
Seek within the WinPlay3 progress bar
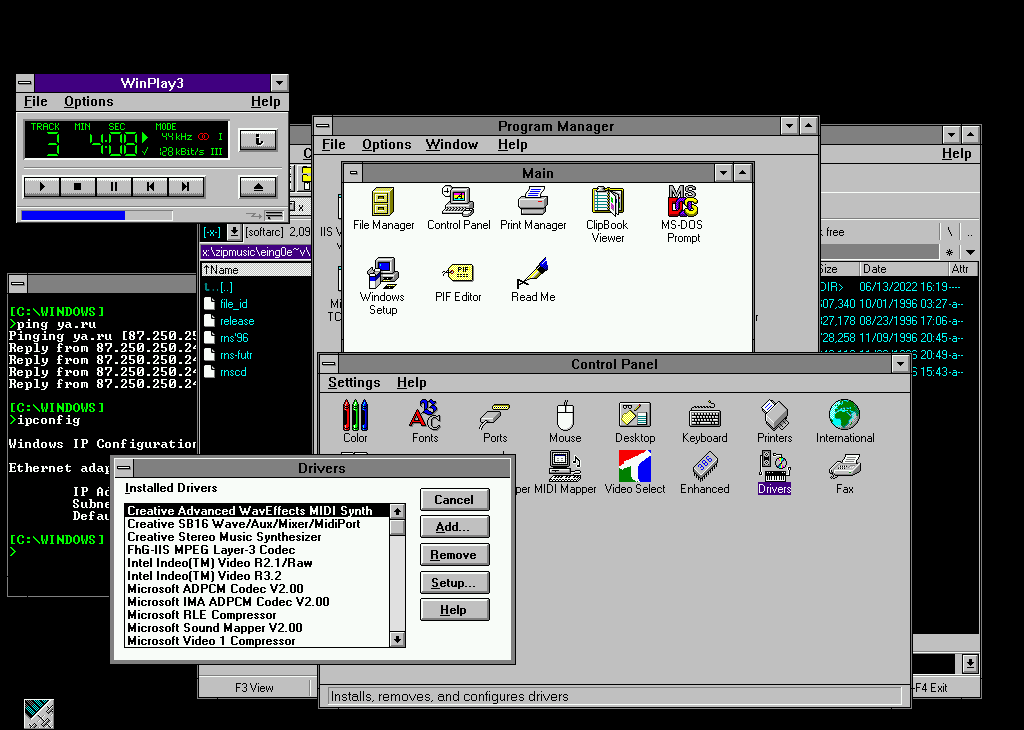(97, 215)
